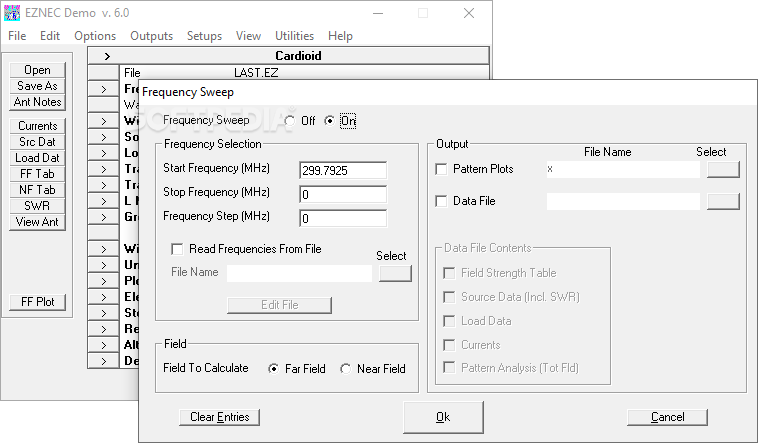Click the Edit File button
The height and width of the screenshot is (443, 758).
tap(279, 305)
